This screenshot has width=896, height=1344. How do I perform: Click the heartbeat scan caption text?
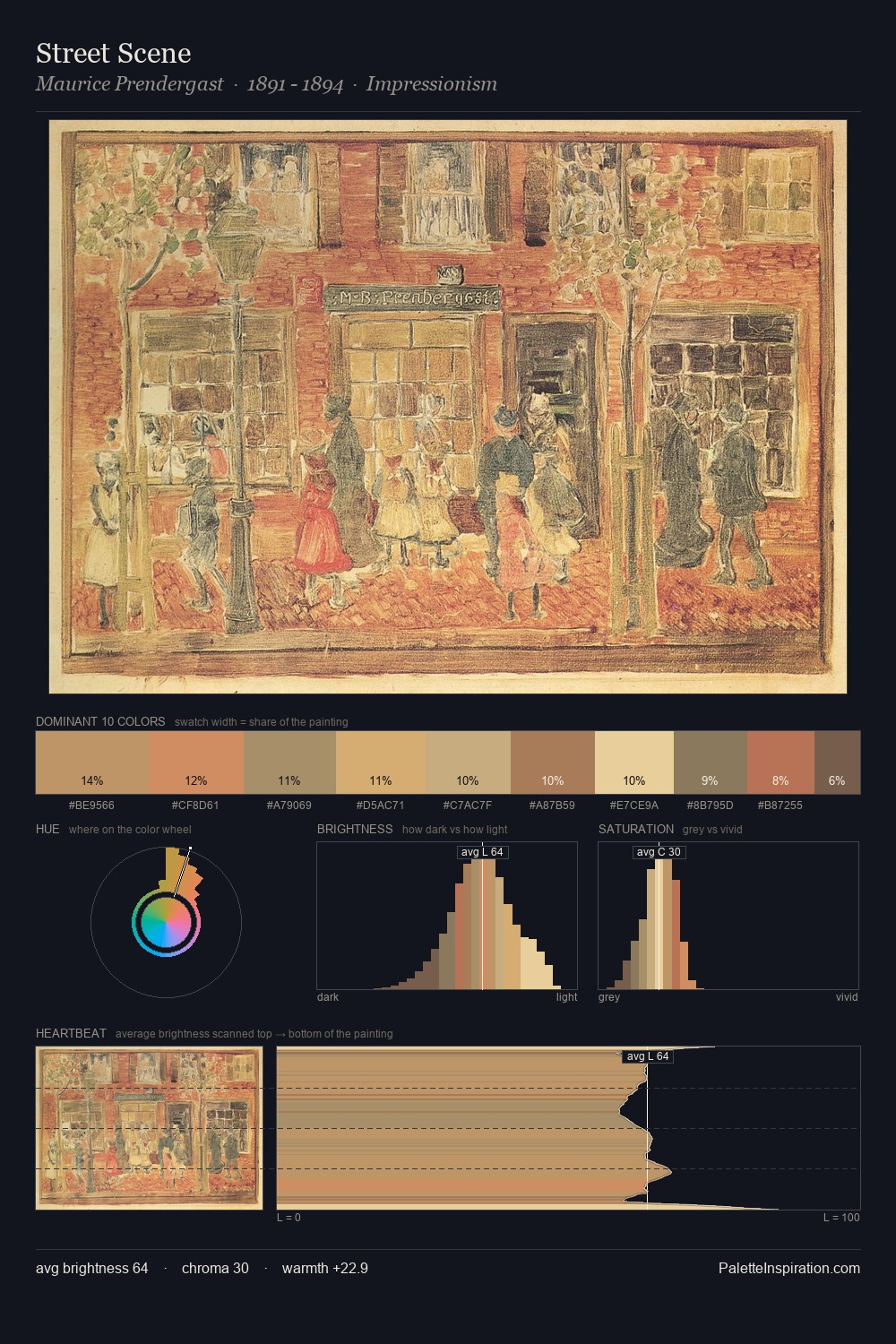tap(254, 1034)
